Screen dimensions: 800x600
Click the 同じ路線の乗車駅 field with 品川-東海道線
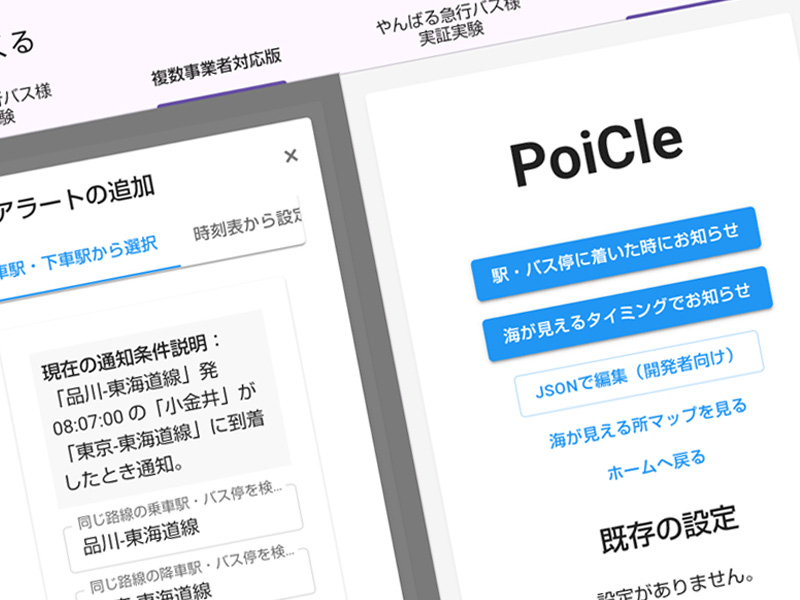pos(183,528)
